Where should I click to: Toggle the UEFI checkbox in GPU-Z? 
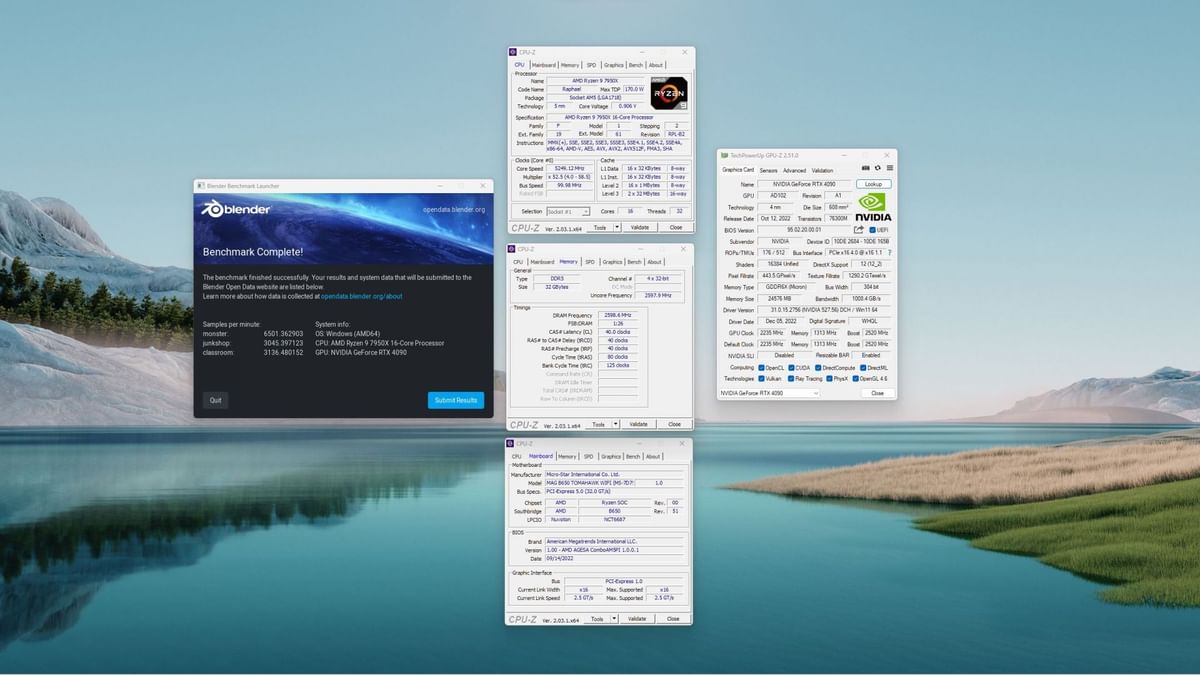coord(872,230)
